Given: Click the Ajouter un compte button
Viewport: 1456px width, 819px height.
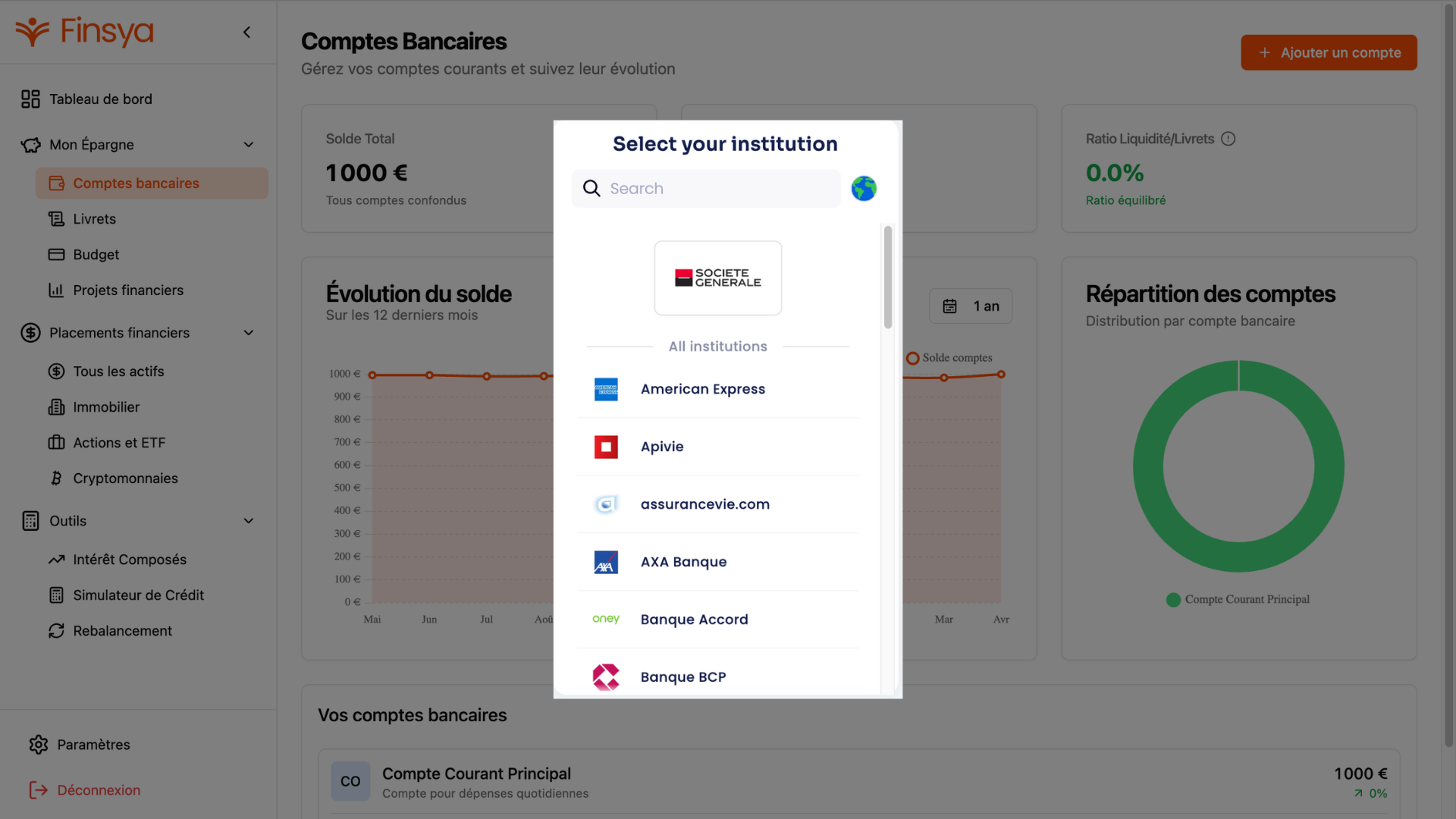Looking at the screenshot, I should pyautogui.click(x=1329, y=52).
